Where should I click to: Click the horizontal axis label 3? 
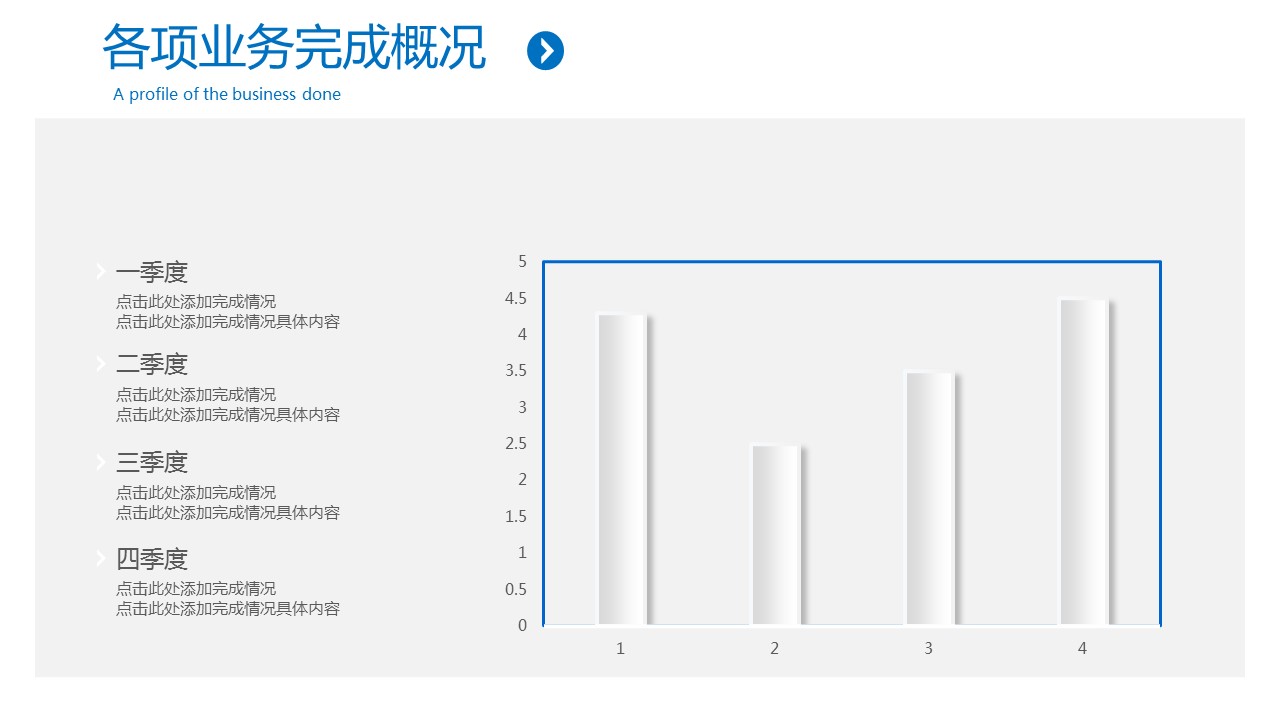(928, 649)
